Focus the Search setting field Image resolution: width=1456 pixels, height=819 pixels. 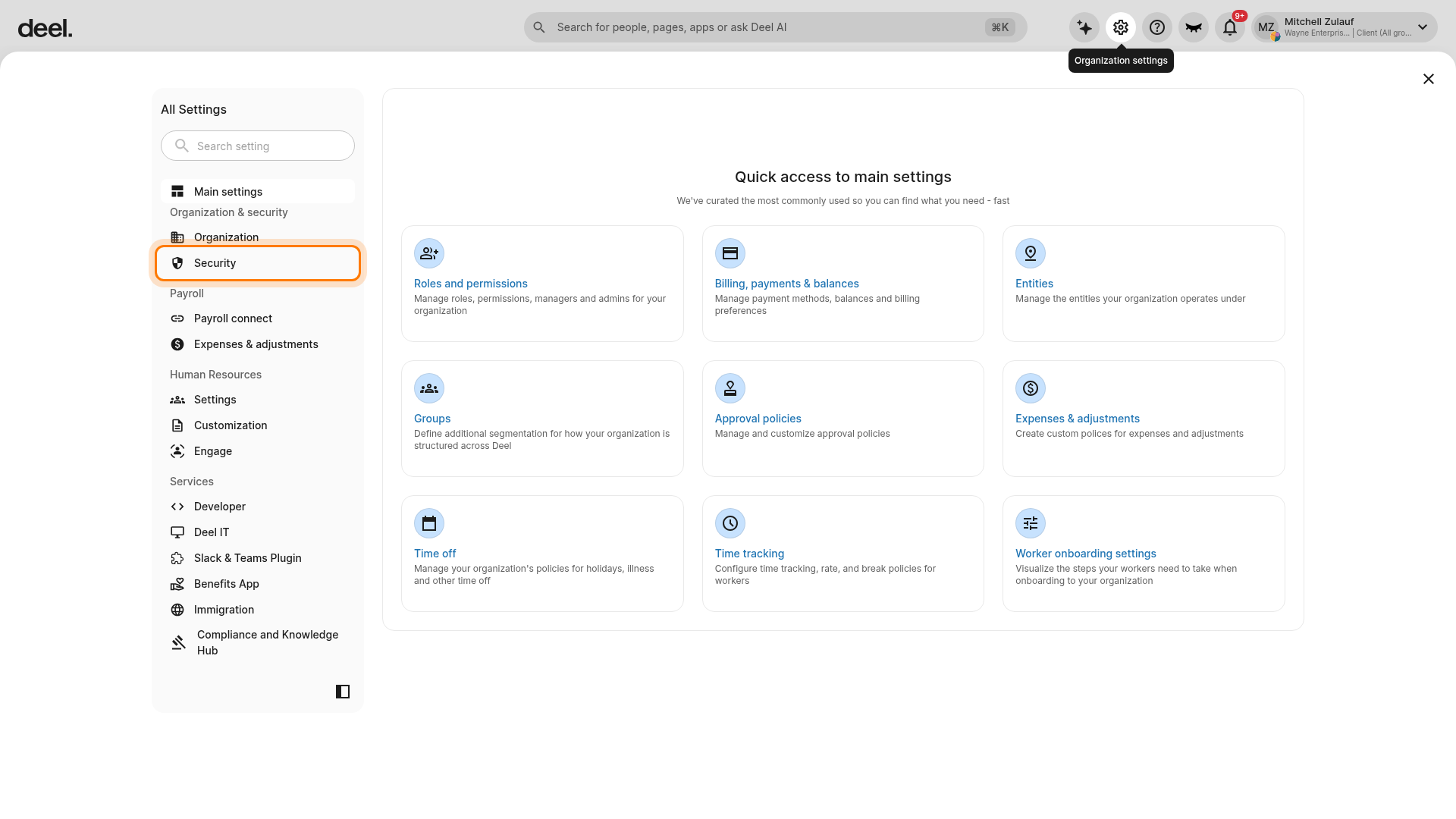coord(258,146)
